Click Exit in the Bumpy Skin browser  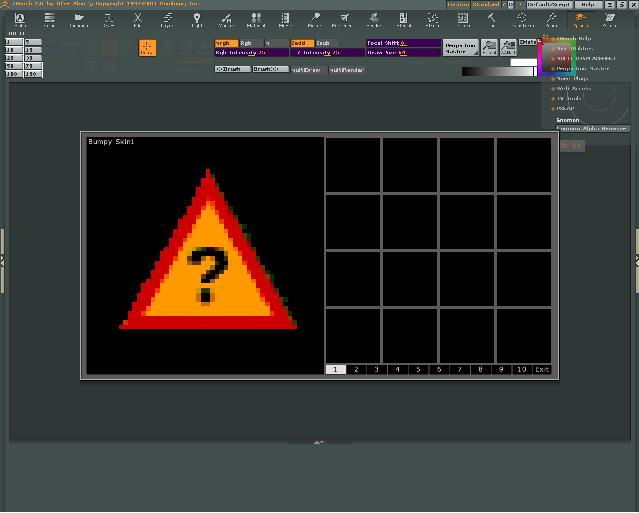tap(541, 369)
